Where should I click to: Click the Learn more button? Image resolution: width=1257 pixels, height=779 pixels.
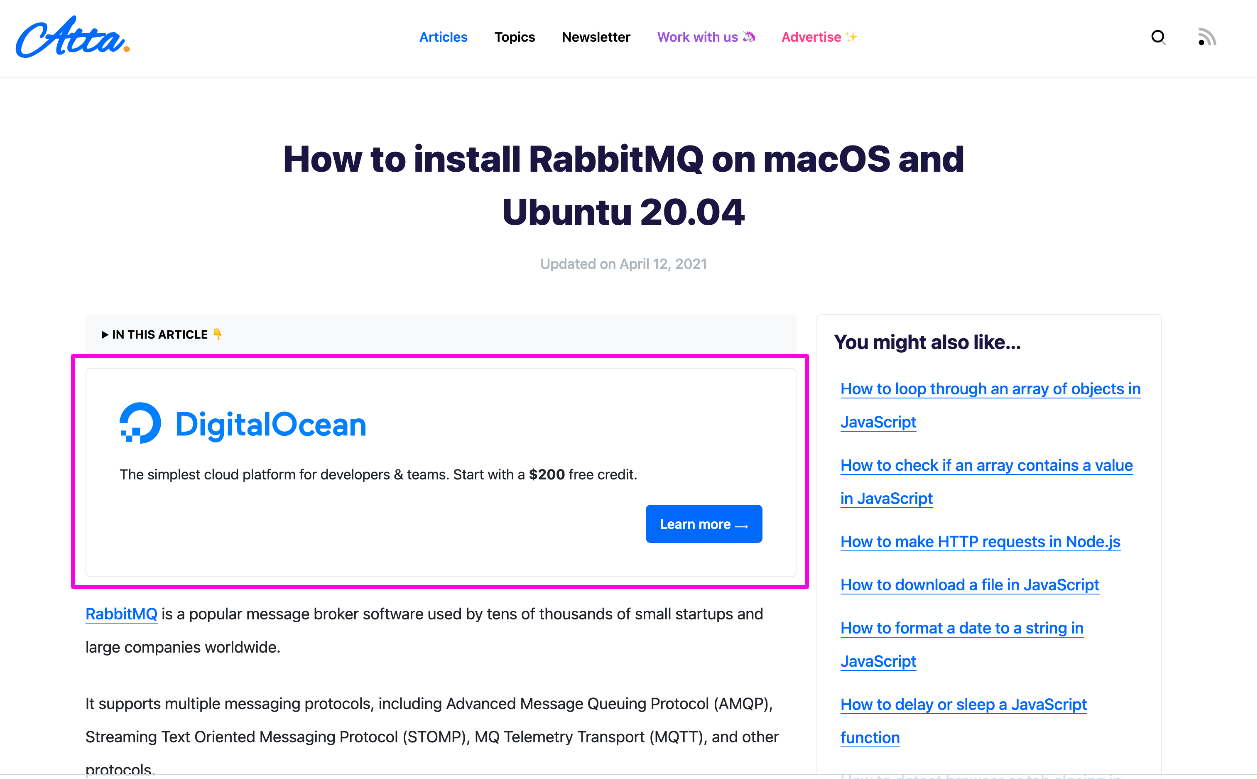click(x=704, y=524)
